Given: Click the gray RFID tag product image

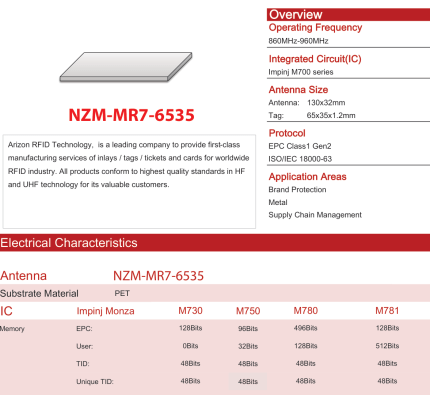Looking at the screenshot, I should [x=126, y=67].
